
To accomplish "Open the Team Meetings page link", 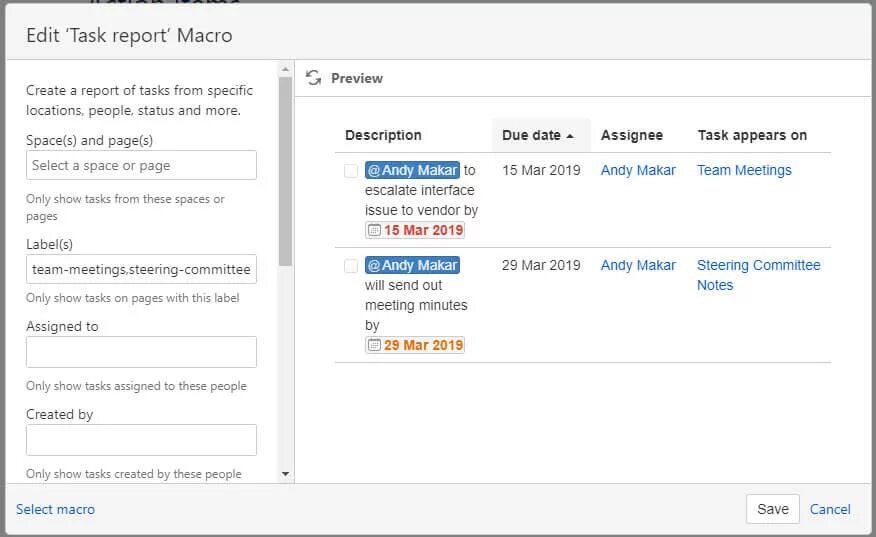I will 744,170.
